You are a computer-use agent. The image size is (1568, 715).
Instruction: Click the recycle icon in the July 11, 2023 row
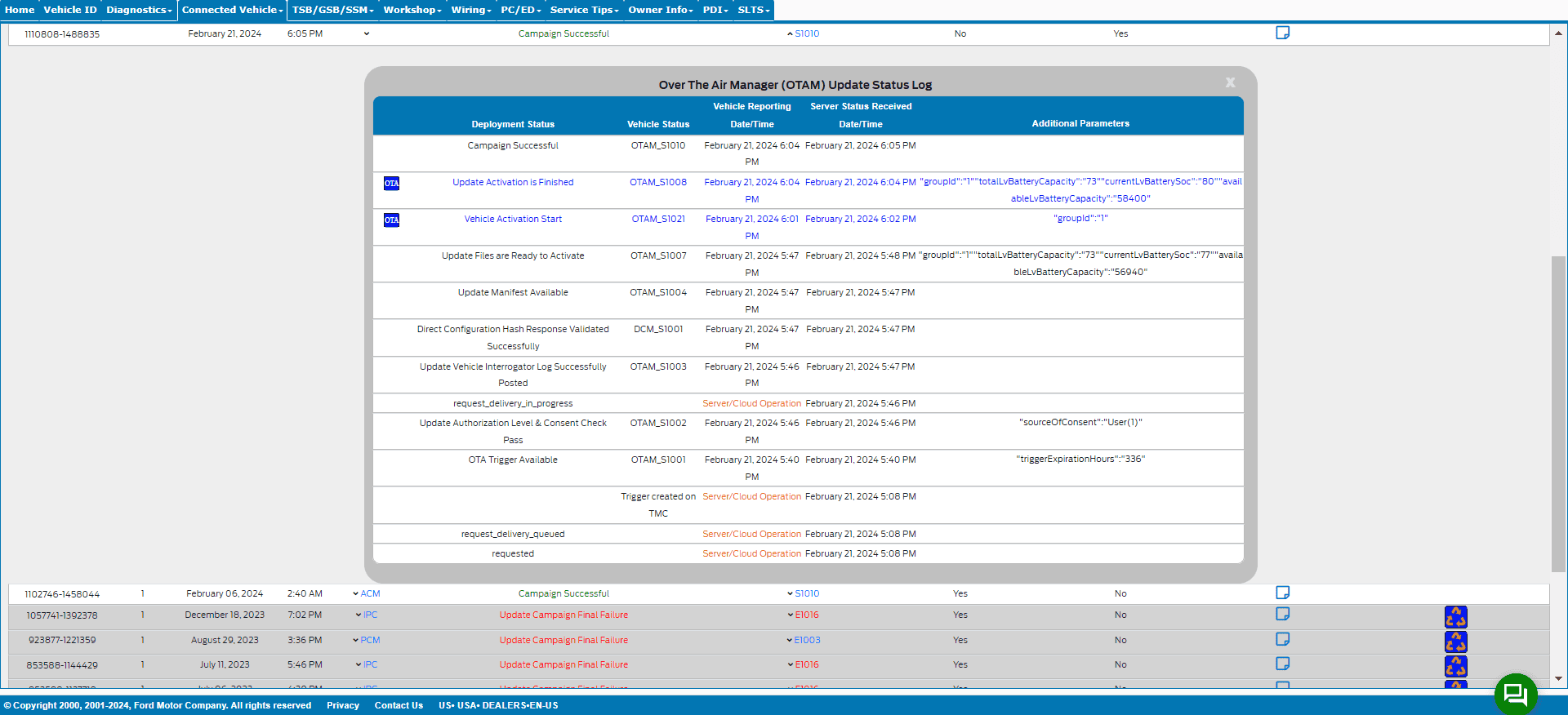click(x=1455, y=666)
